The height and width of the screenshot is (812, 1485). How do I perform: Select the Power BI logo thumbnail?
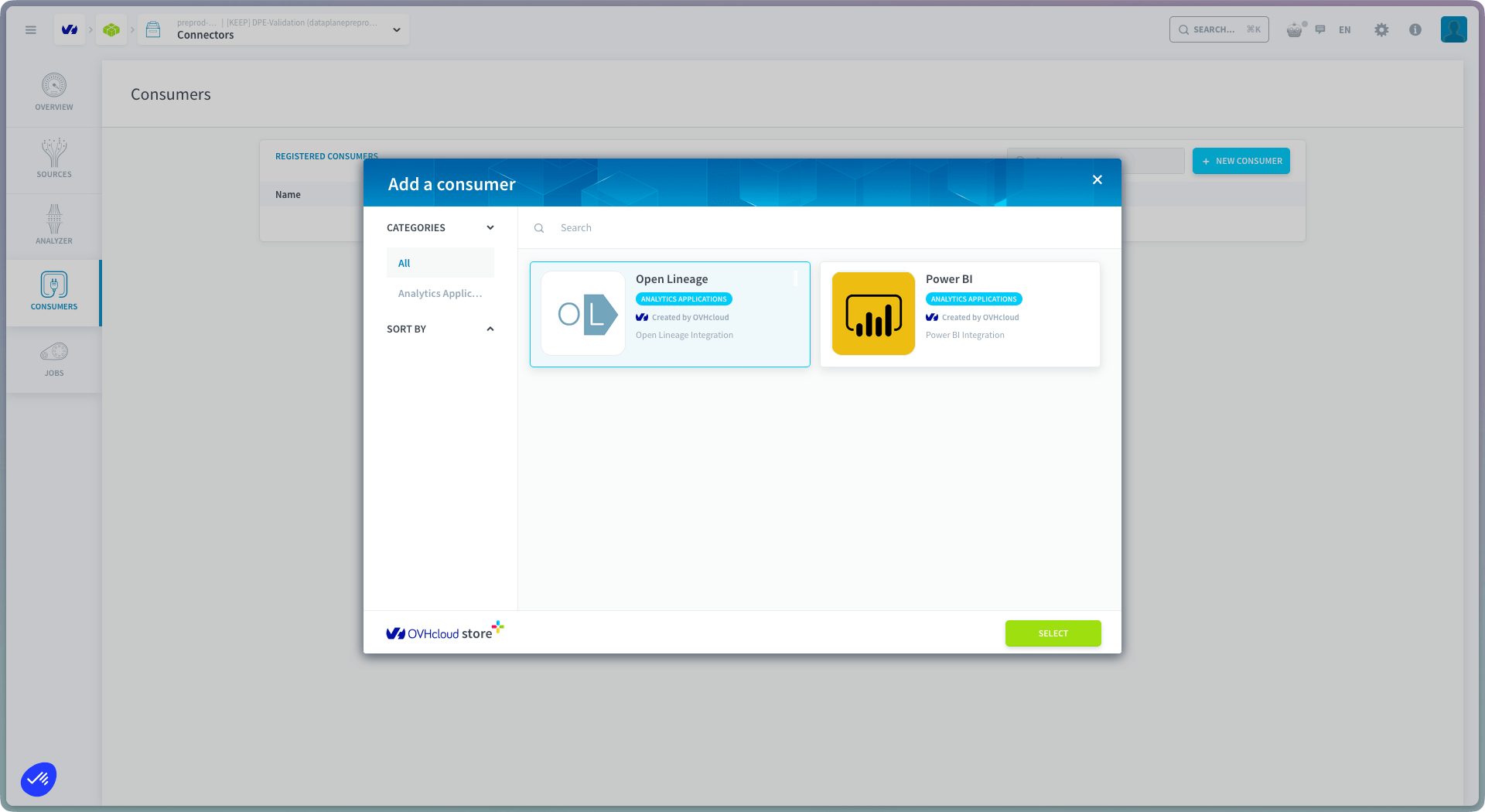(x=873, y=313)
